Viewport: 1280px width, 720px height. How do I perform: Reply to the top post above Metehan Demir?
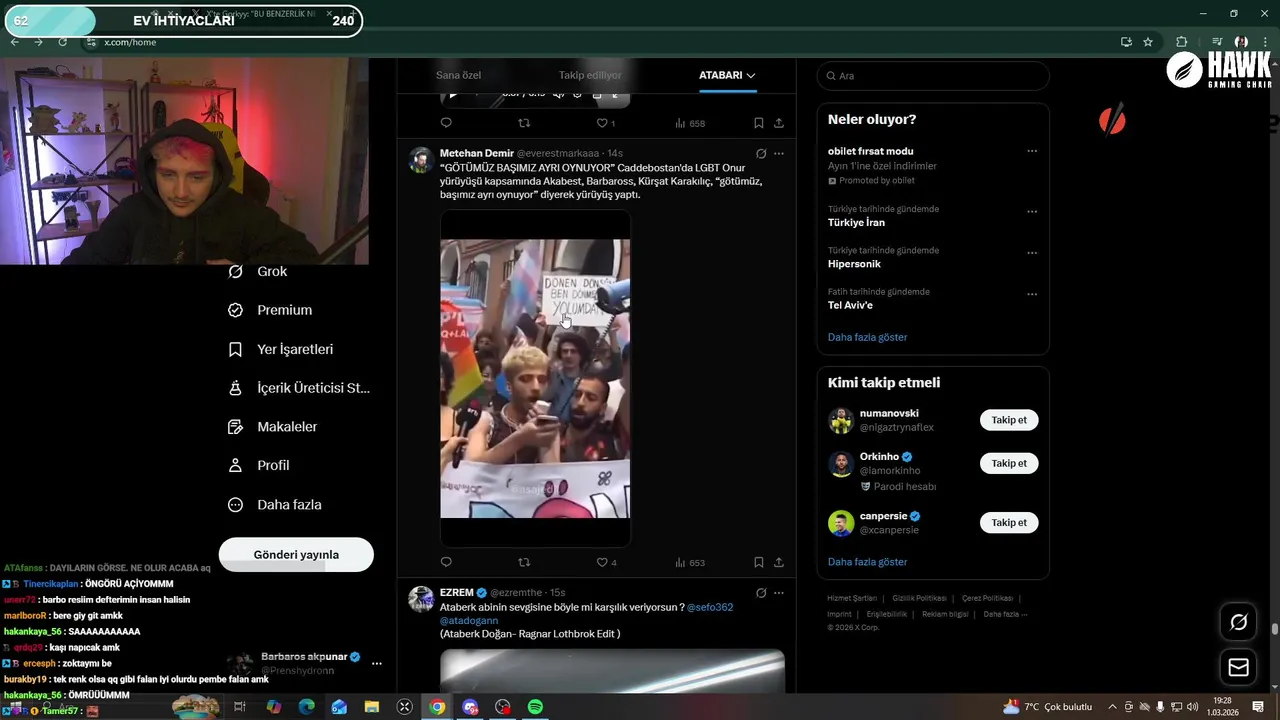tap(446, 123)
